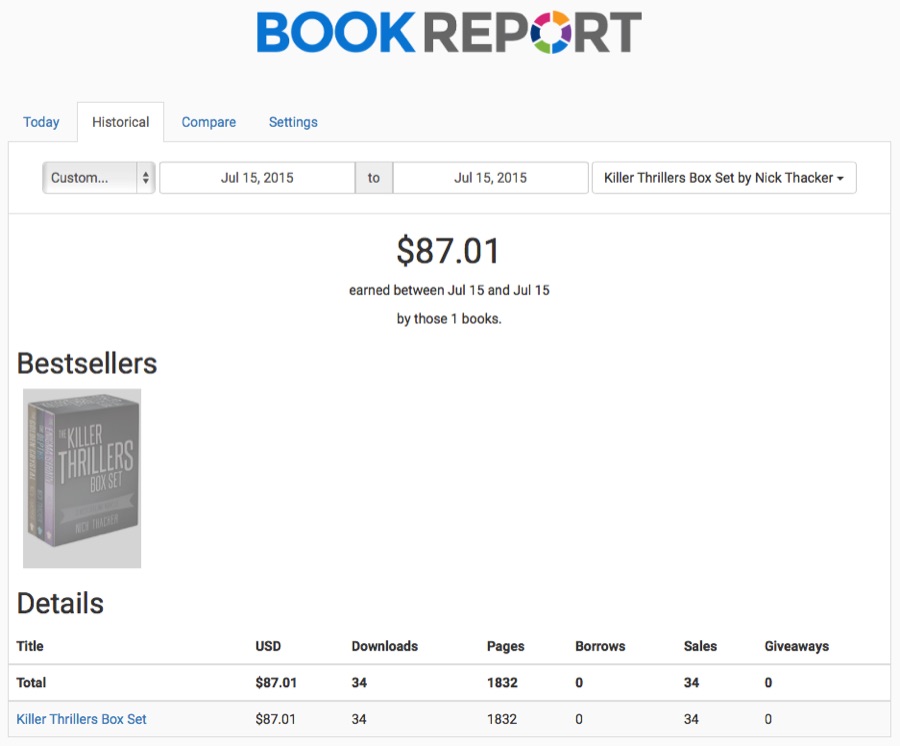Open the Settings tab
This screenshot has height=746, width=900.
tap(293, 122)
